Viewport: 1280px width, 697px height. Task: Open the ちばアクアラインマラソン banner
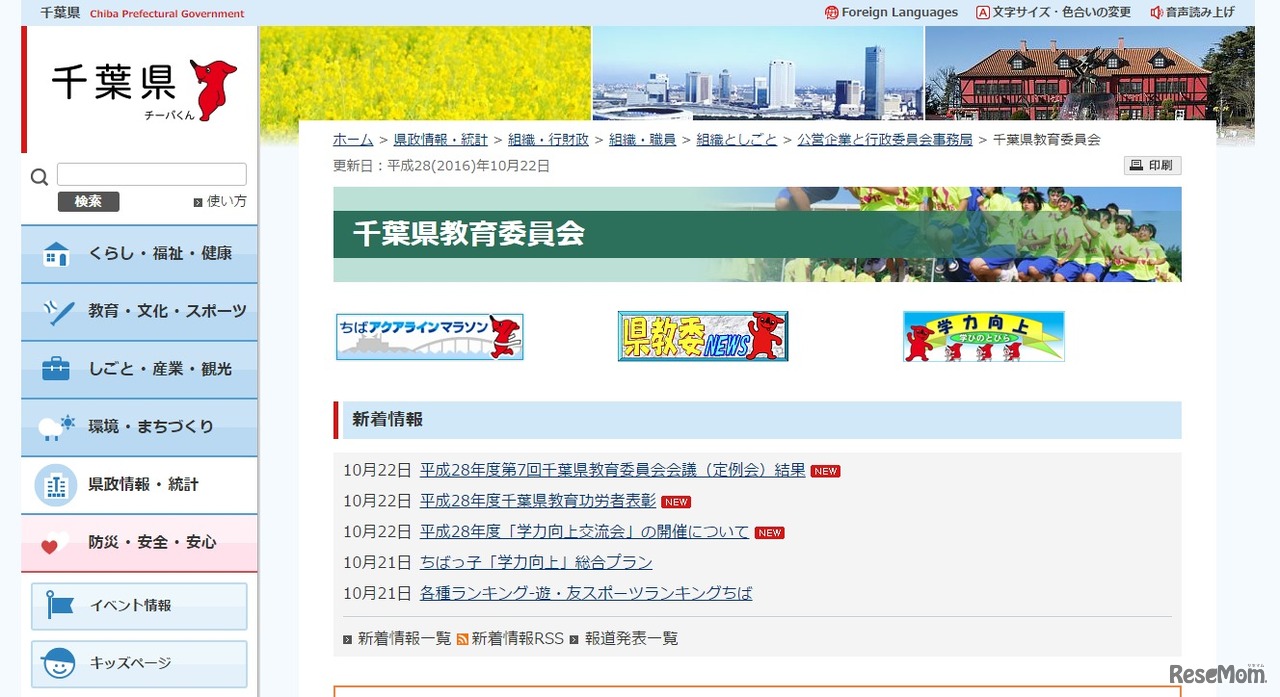click(x=429, y=337)
